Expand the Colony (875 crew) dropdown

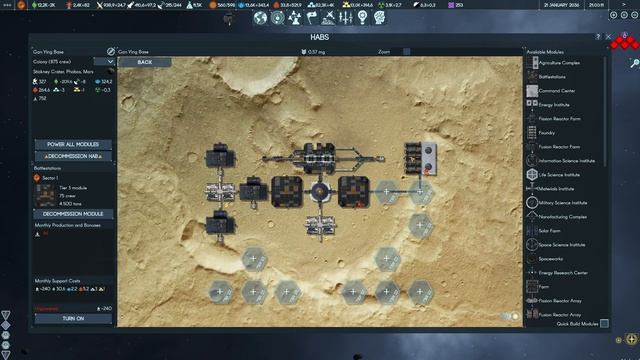coord(104,62)
